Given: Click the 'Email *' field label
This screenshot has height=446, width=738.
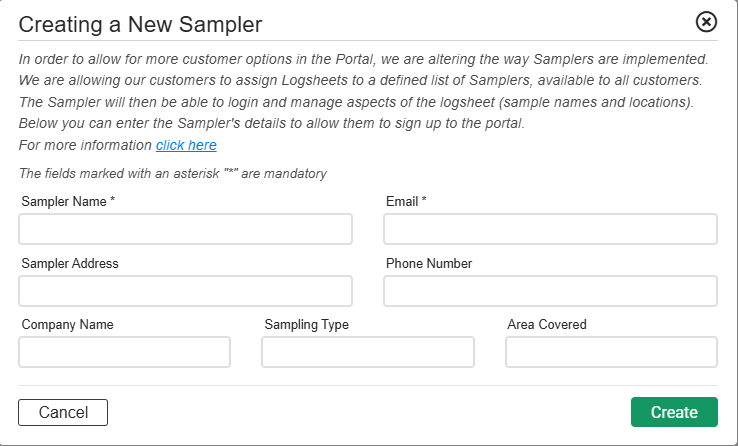Looking at the screenshot, I should coord(406,202).
